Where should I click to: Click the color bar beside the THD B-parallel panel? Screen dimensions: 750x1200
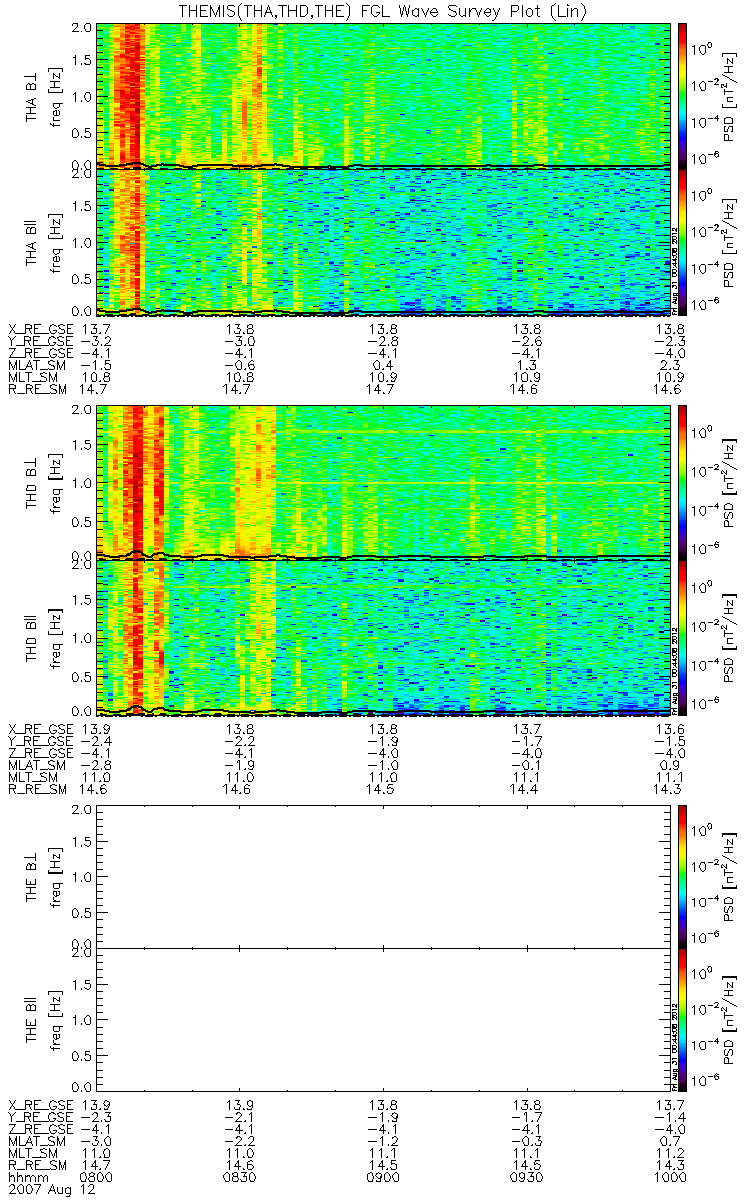click(x=684, y=637)
